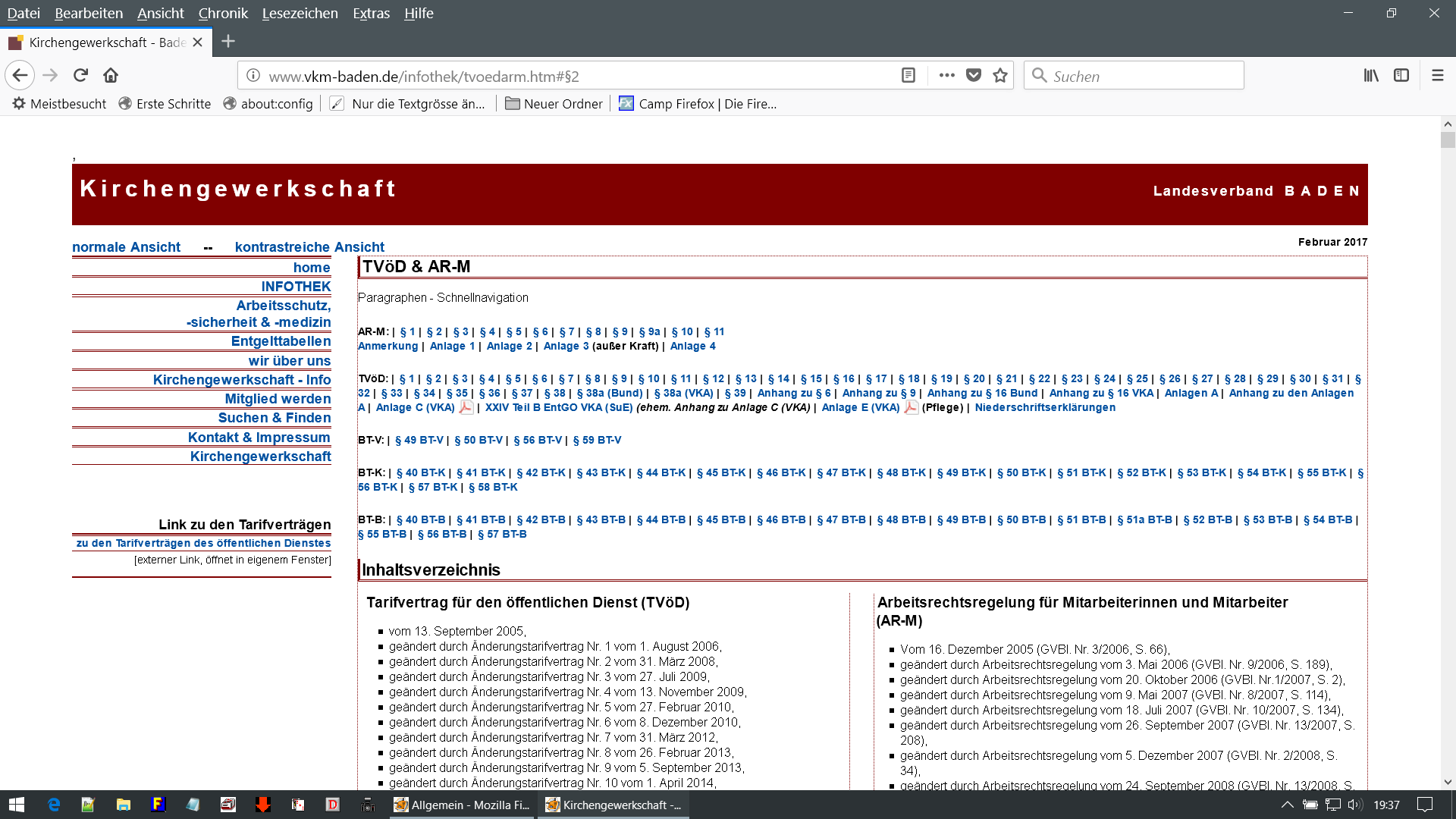
Task: Toggle reader view in address bar
Action: pyautogui.click(x=908, y=75)
